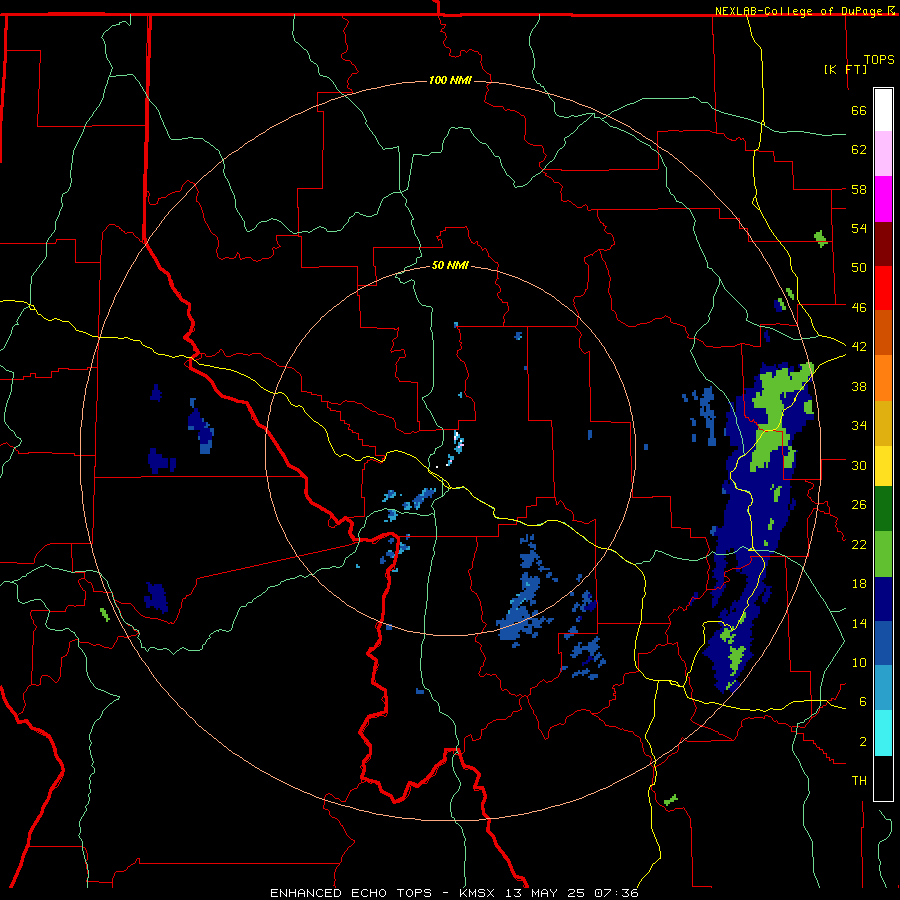900x900 pixels.
Task: Click the black TH legend swatch
Action: [x=883, y=778]
